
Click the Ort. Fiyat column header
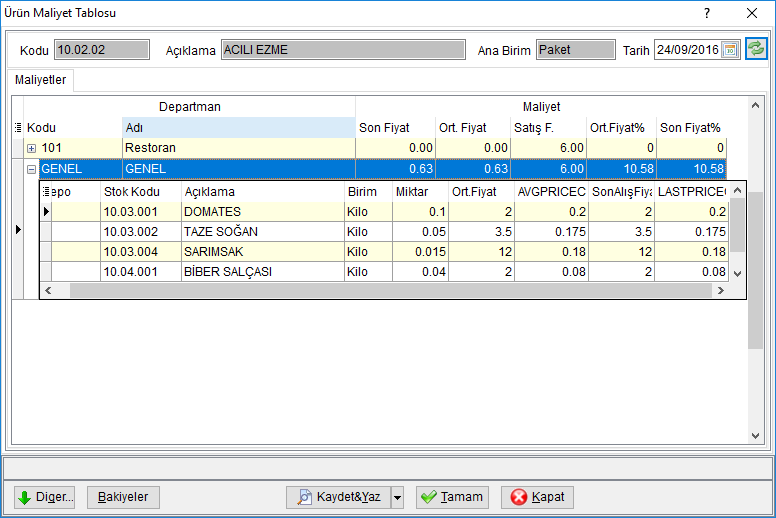[x=473, y=128]
